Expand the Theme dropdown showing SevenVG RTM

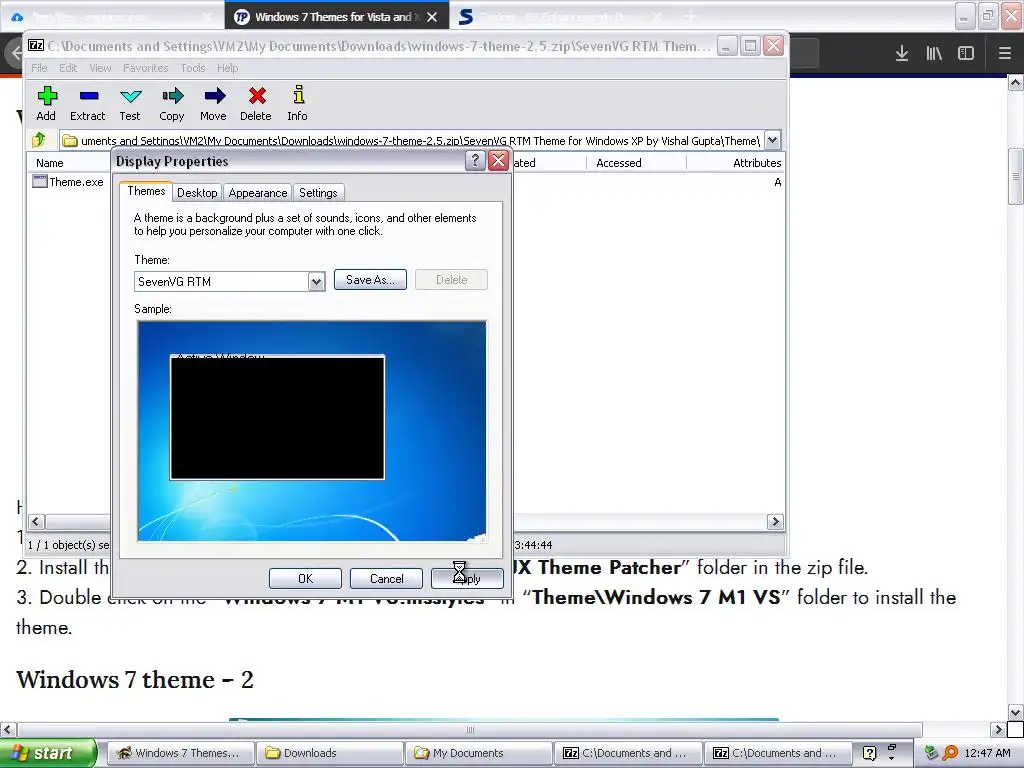[x=316, y=281]
